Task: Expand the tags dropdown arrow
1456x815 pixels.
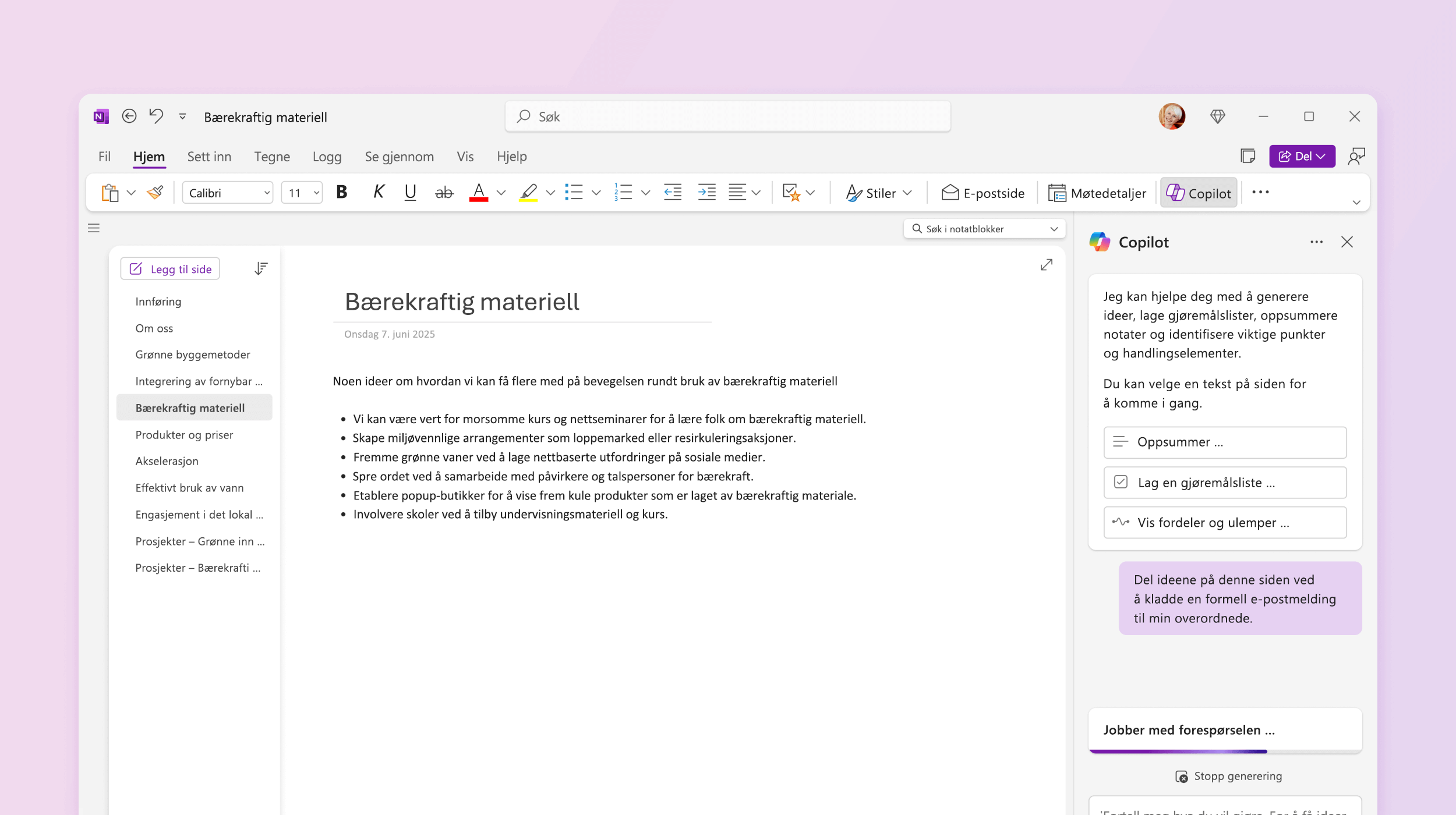Action: 811,193
